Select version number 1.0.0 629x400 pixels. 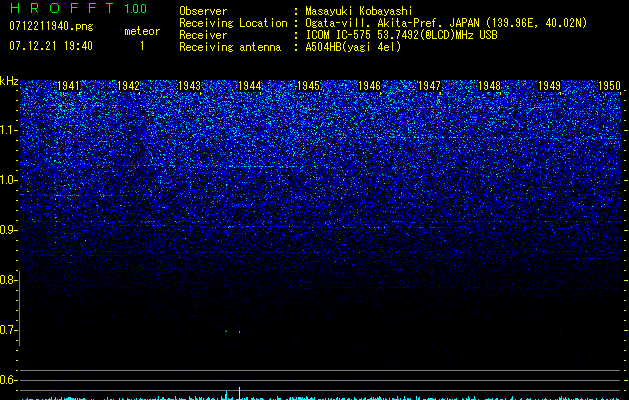coord(135,8)
